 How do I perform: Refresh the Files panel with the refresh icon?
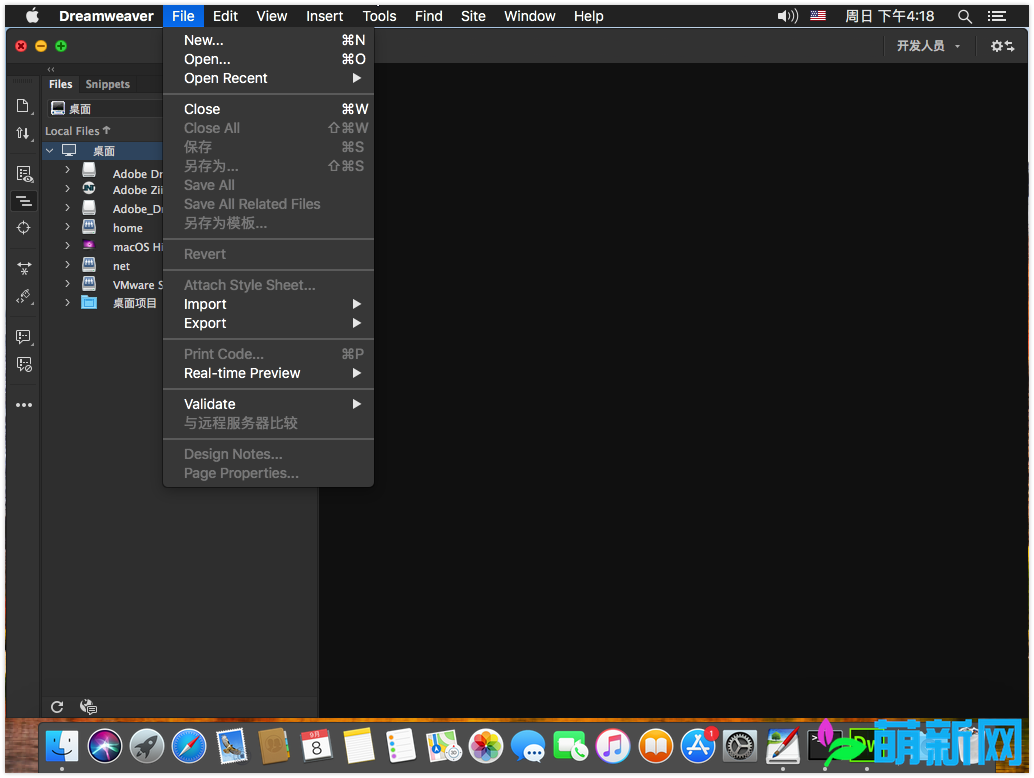click(x=57, y=707)
